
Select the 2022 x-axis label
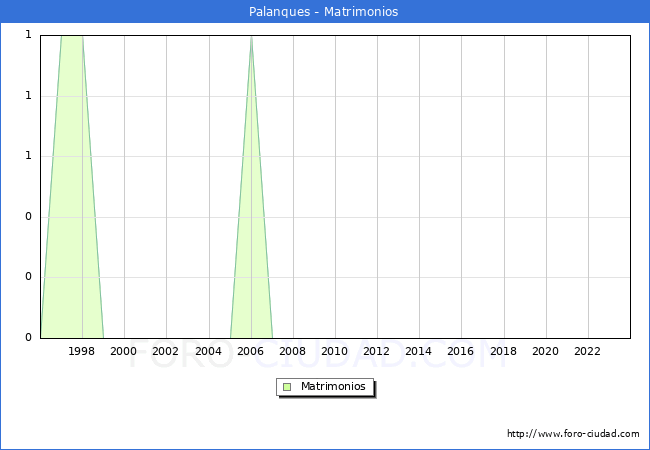click(587, 351)
